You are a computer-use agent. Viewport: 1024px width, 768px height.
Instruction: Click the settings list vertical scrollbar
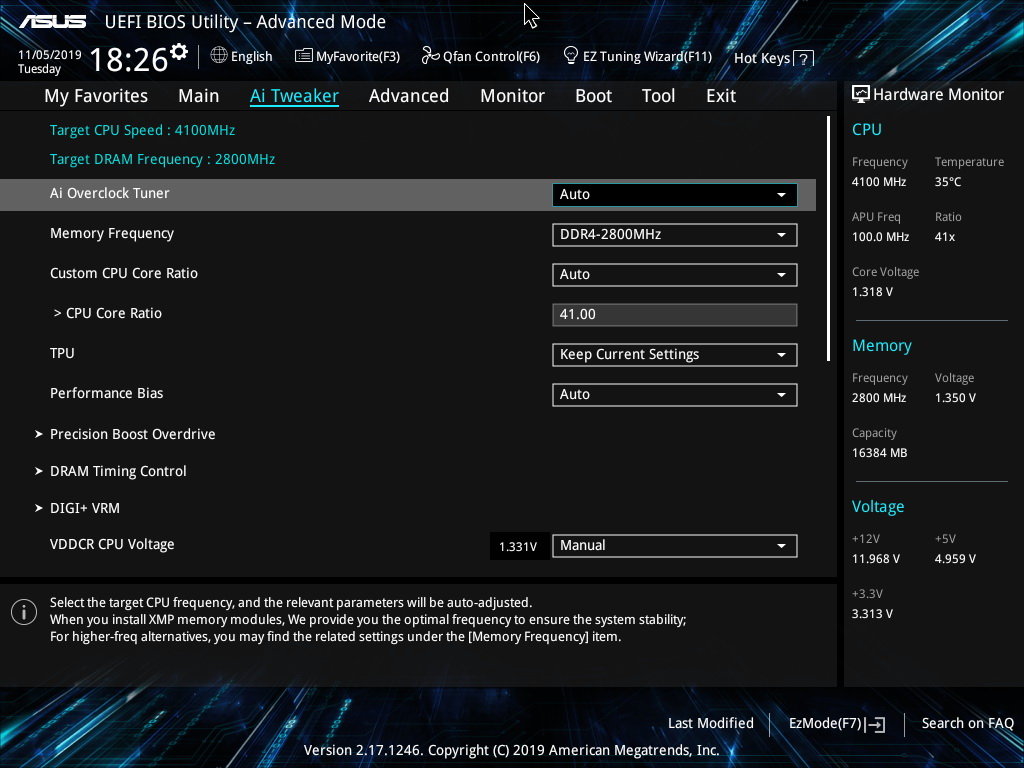(x=828, y=238)
